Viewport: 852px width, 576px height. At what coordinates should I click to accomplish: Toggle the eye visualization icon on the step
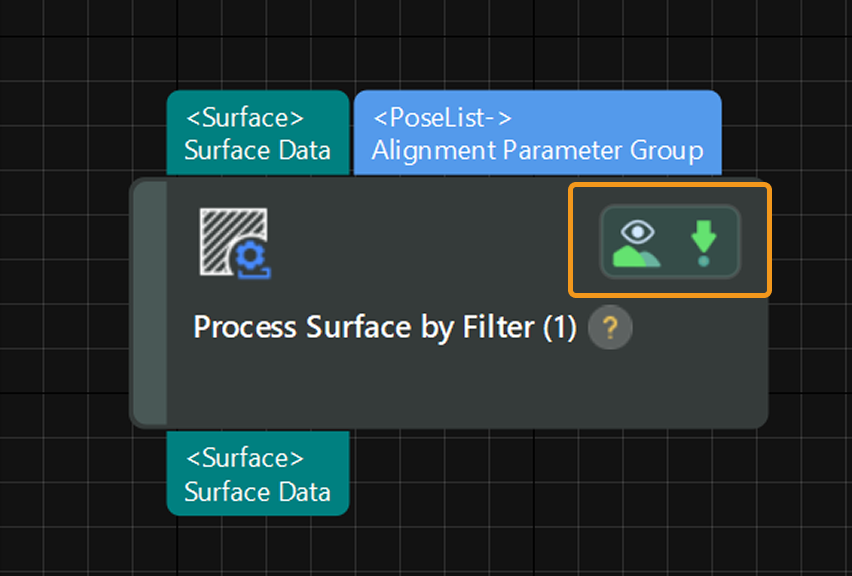point(637,234)
